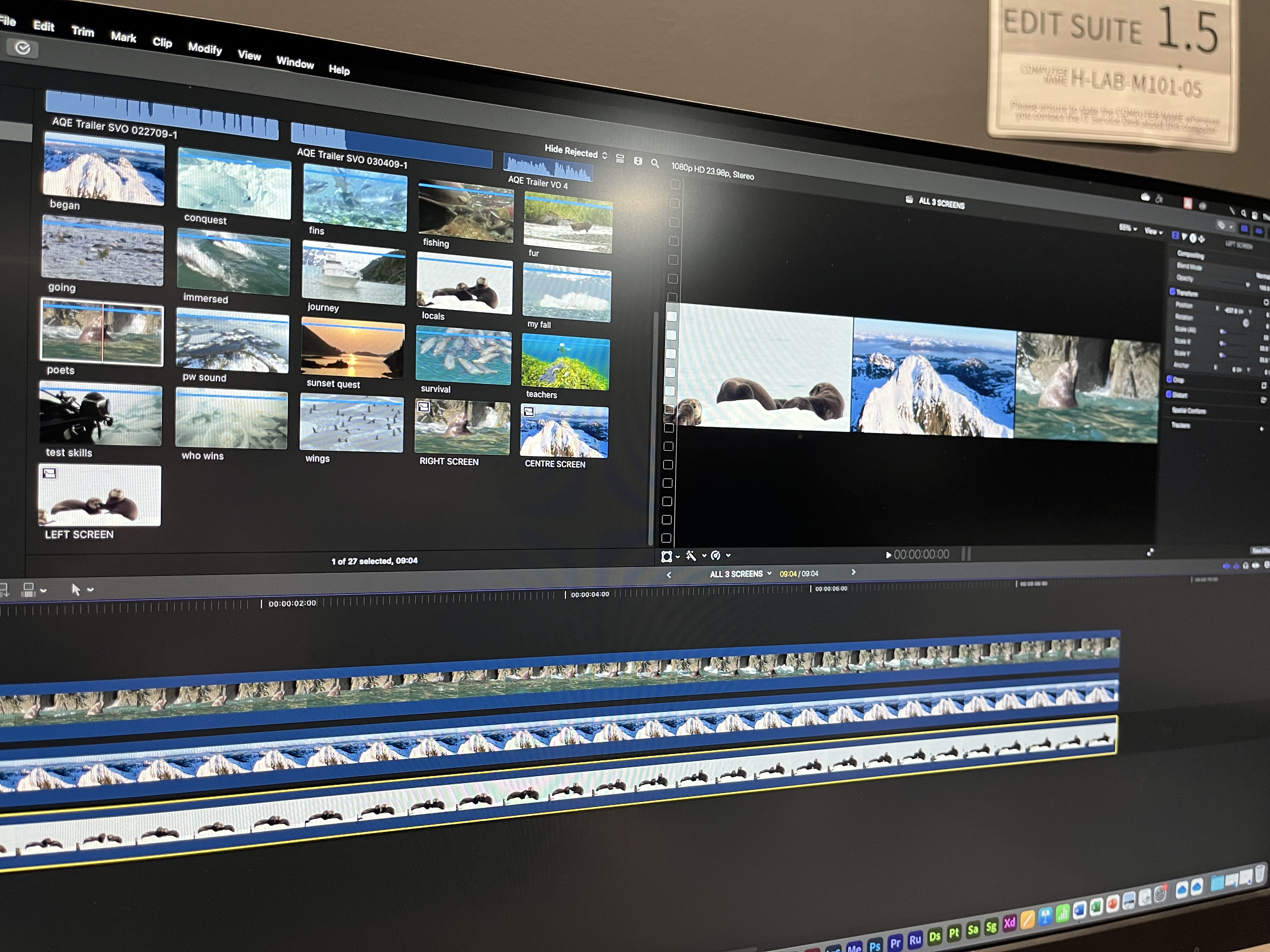Screen dimensions: 1270x952
Task: Expand the Transform tool dropdown arrow
Action: pyautogui.click(x=678, y=557)
